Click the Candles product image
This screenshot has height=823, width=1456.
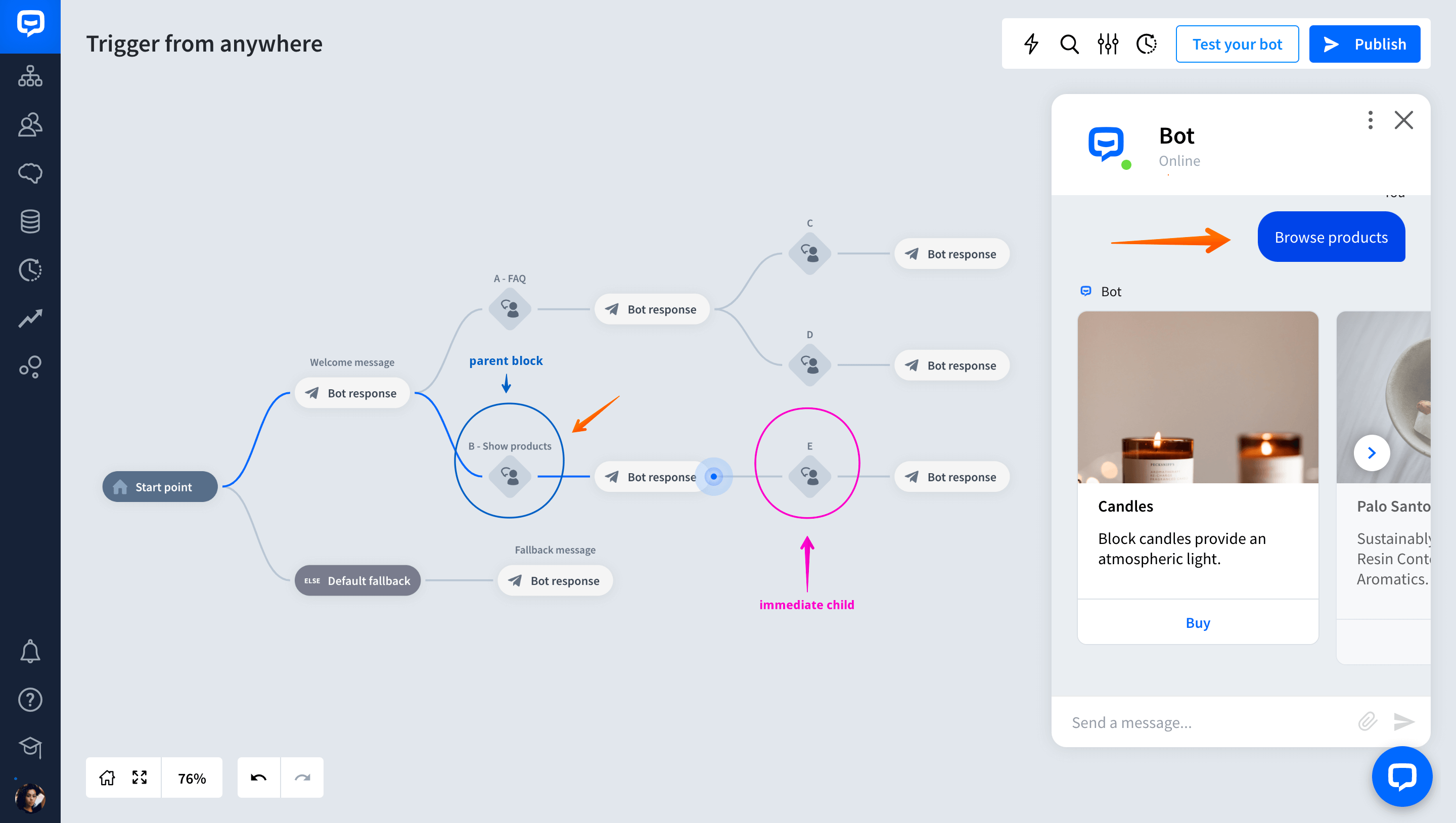pos(1198,397)
